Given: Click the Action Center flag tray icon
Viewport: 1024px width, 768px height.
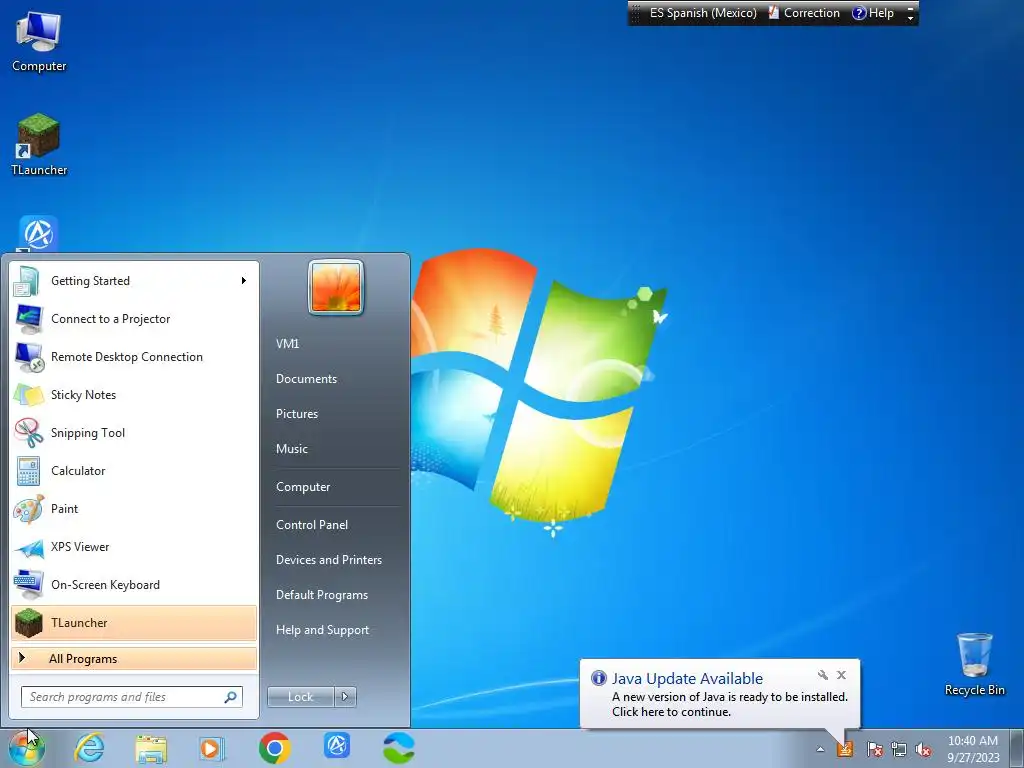Looking at the screenshot, I should [x=874, y=749].
